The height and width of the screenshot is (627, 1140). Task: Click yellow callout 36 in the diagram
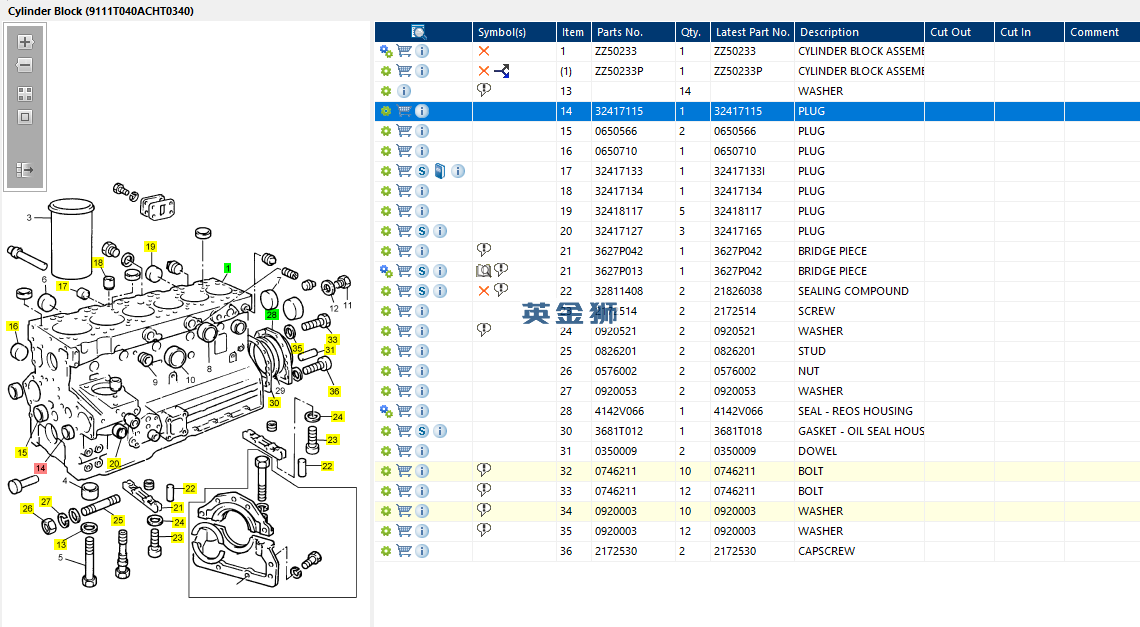click(x=334, y=391)
